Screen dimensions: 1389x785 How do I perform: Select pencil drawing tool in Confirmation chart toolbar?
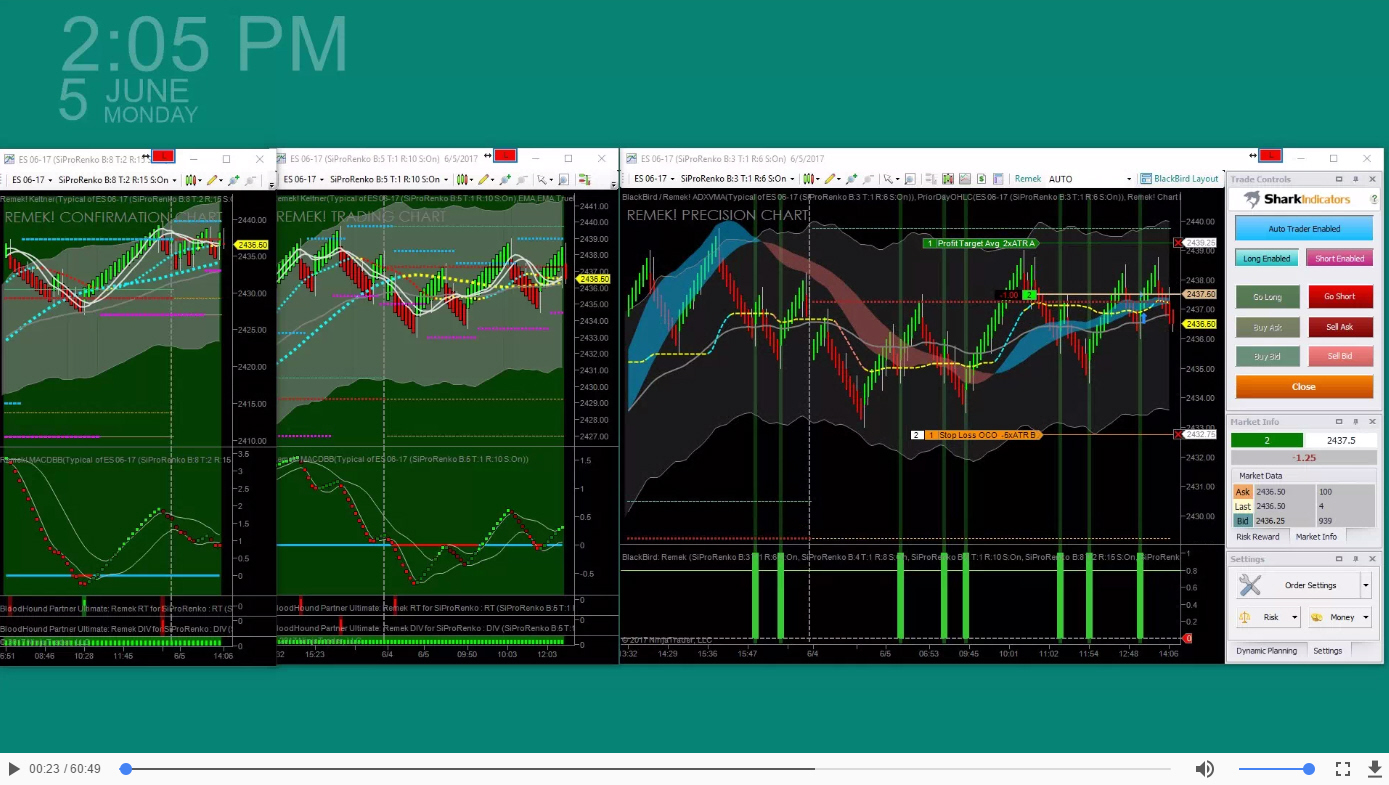coord(212,180)
